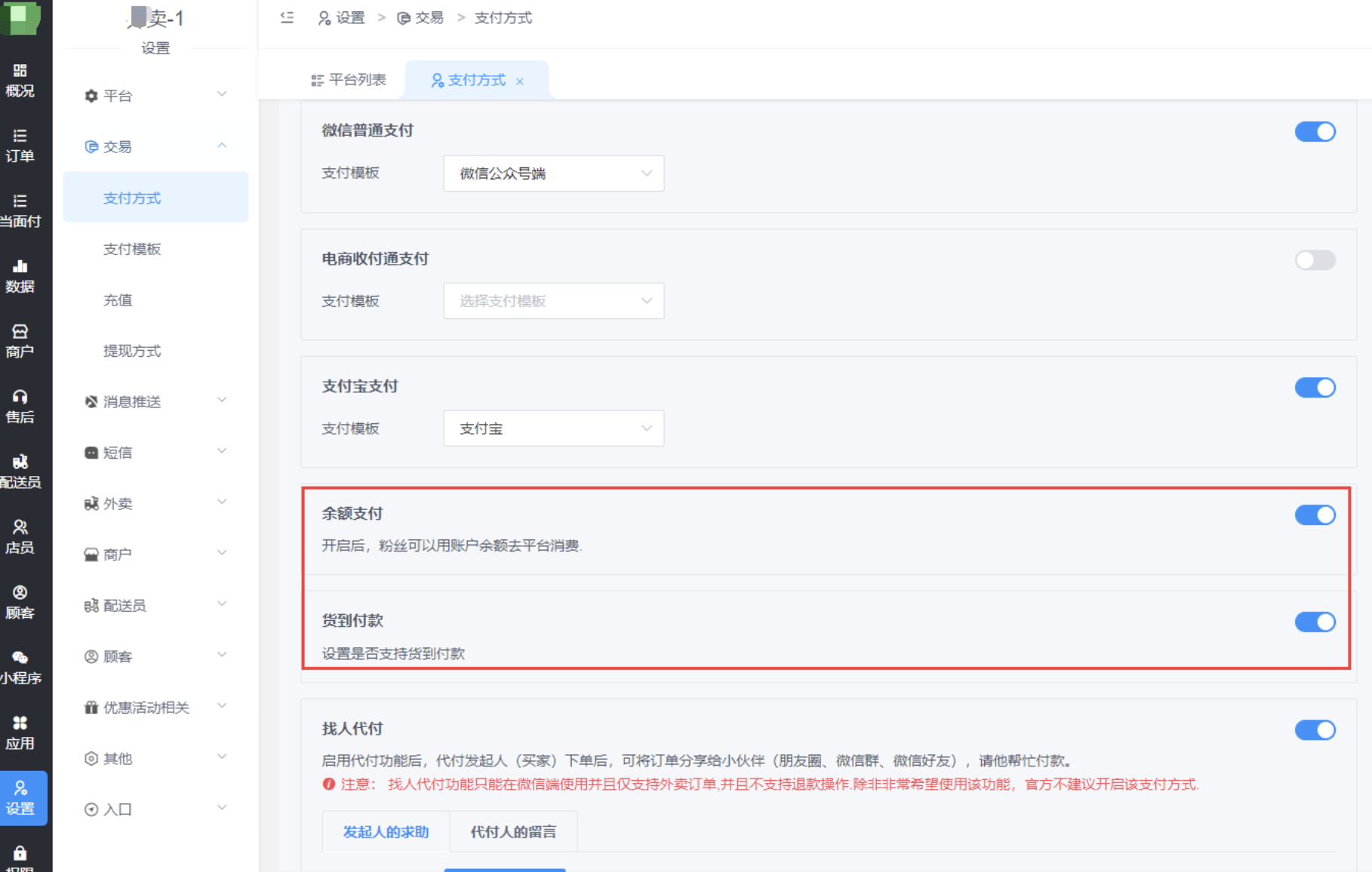Switch to the 发起人的求助 tab
Image resolution: width=1372 pixels, height=872 pixels.
386,832
